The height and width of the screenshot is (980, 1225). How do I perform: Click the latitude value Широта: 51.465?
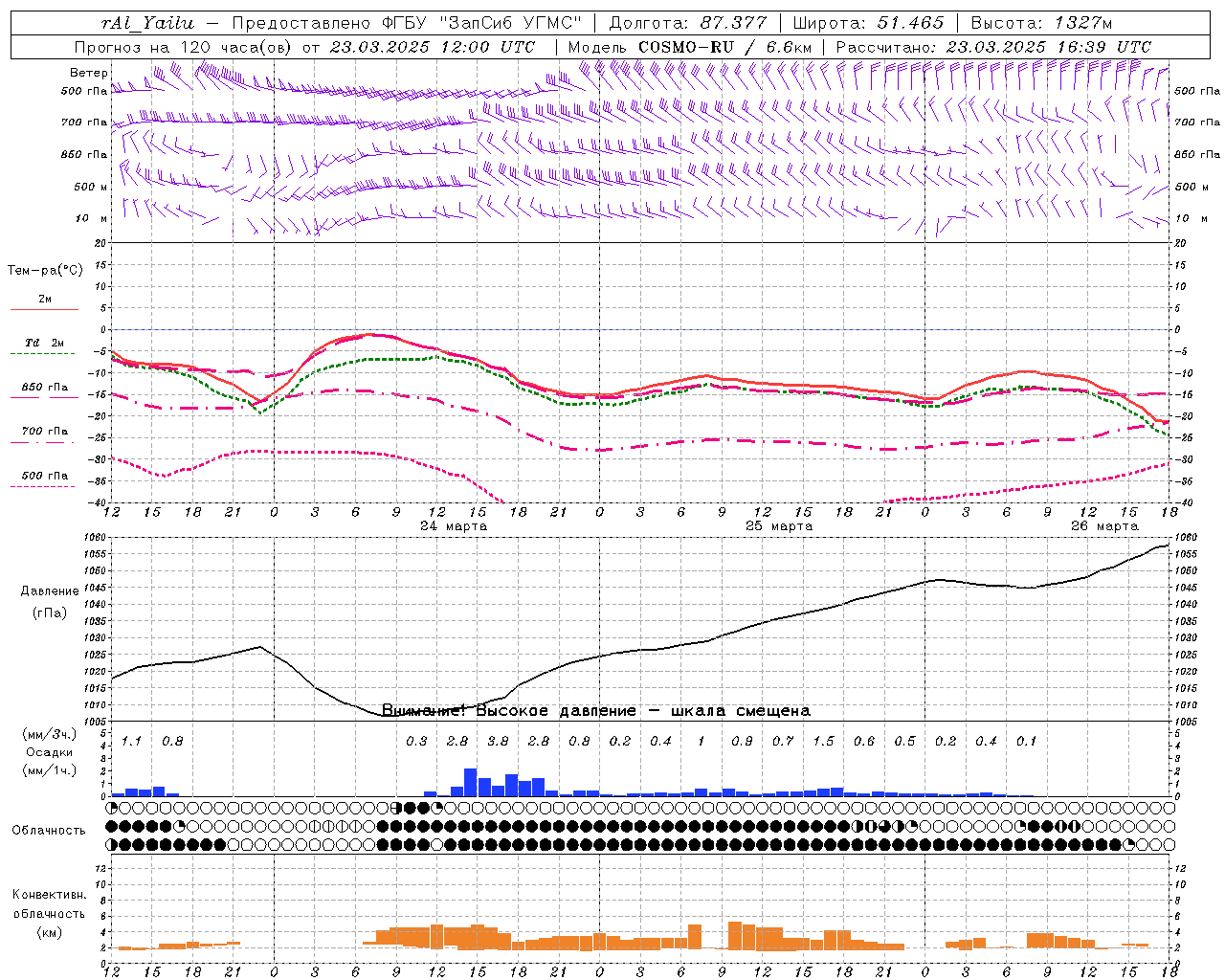868,24
